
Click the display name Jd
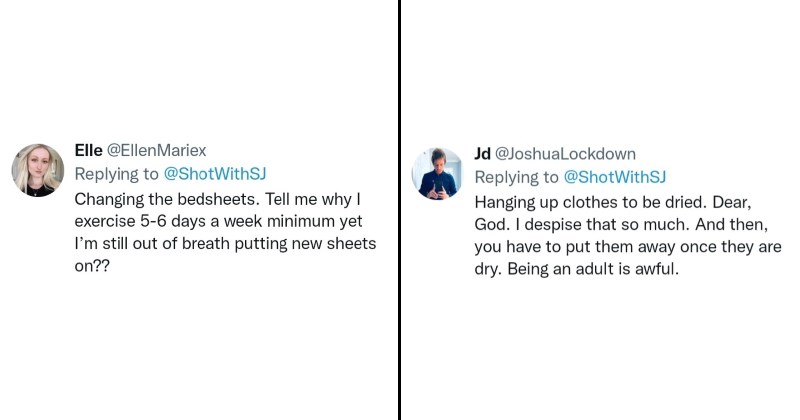(482, 154)
